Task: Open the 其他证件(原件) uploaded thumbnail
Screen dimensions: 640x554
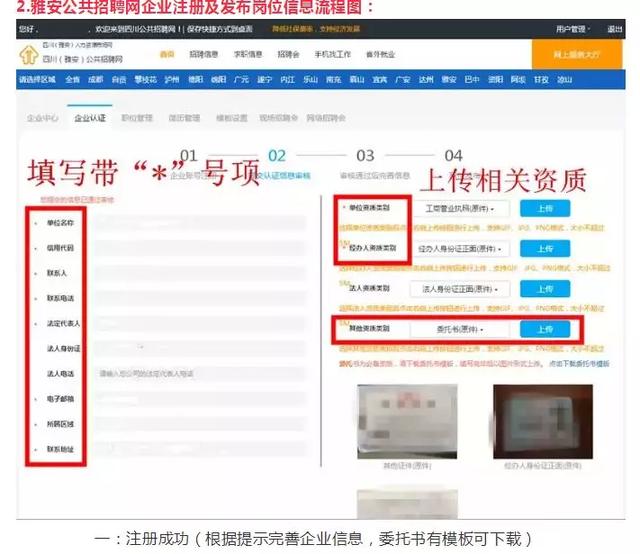Action: [x=407, y=422]
